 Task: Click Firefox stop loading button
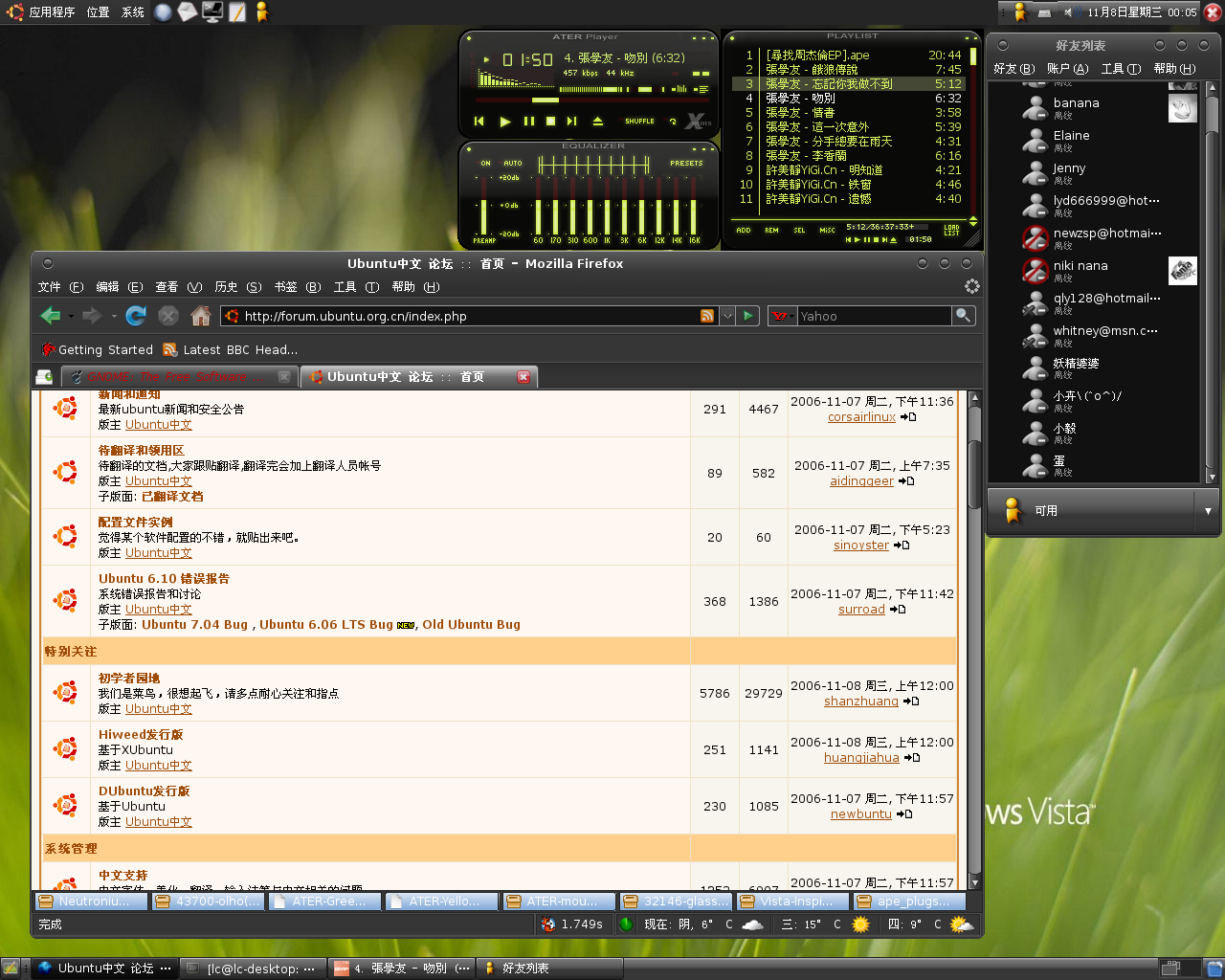tap(168, 315)
